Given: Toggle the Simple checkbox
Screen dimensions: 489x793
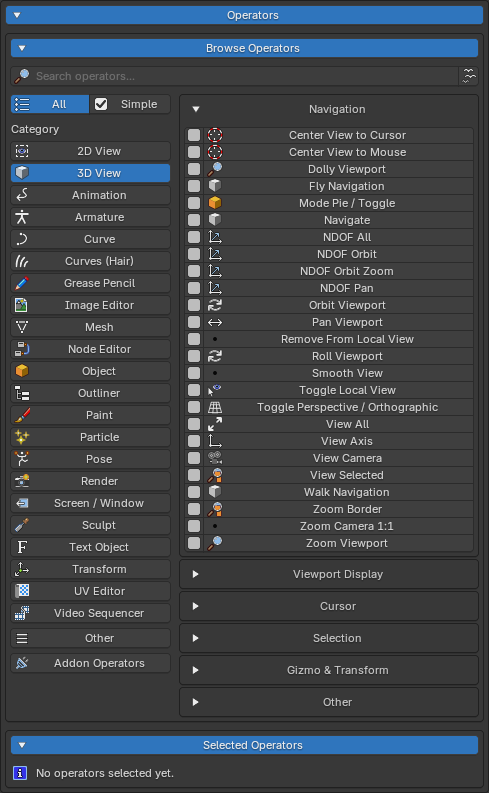Looking at the screenshot, I should [x=101, y=104].
